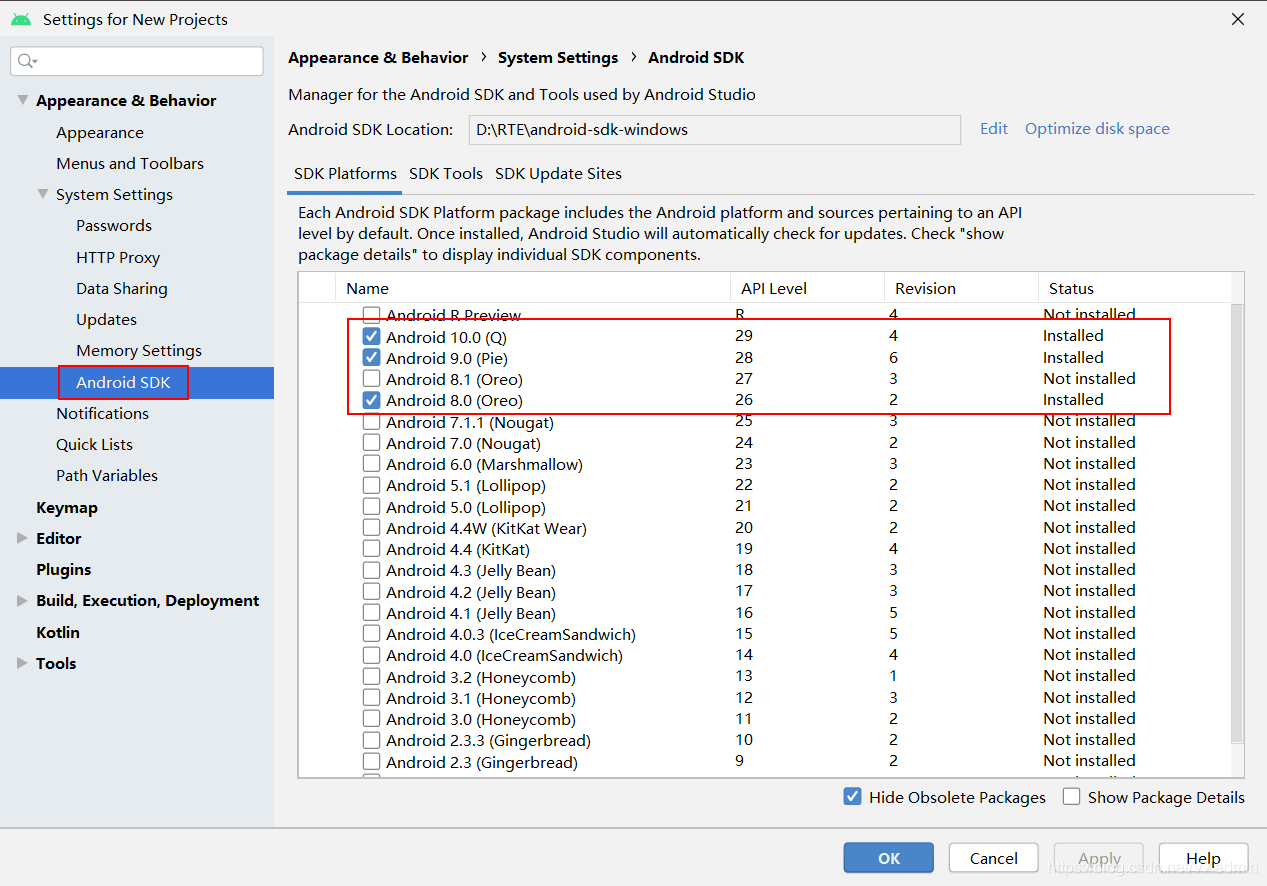
Task: Disable Hide Obsolete Packages option
Action: (852, 797)
